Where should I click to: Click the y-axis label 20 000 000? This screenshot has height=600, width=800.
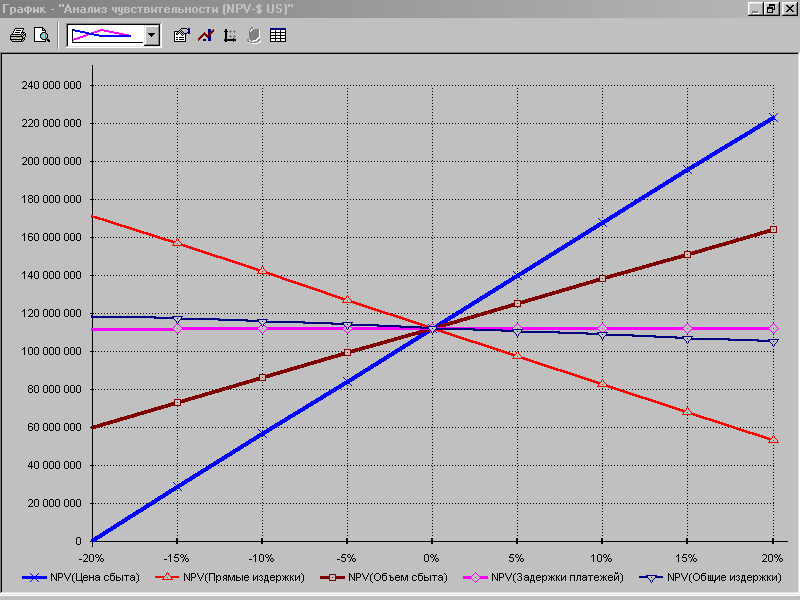pyautogui.click(x=55, y=503)
